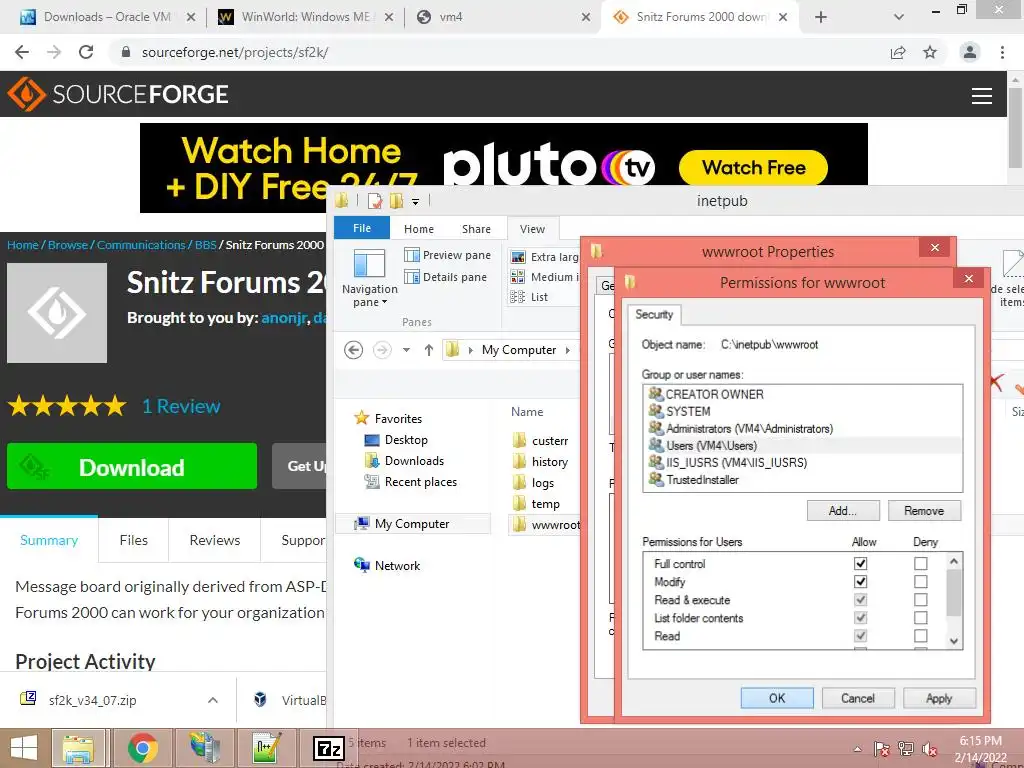Click the Chrome back arrow

tap(22, 52)
